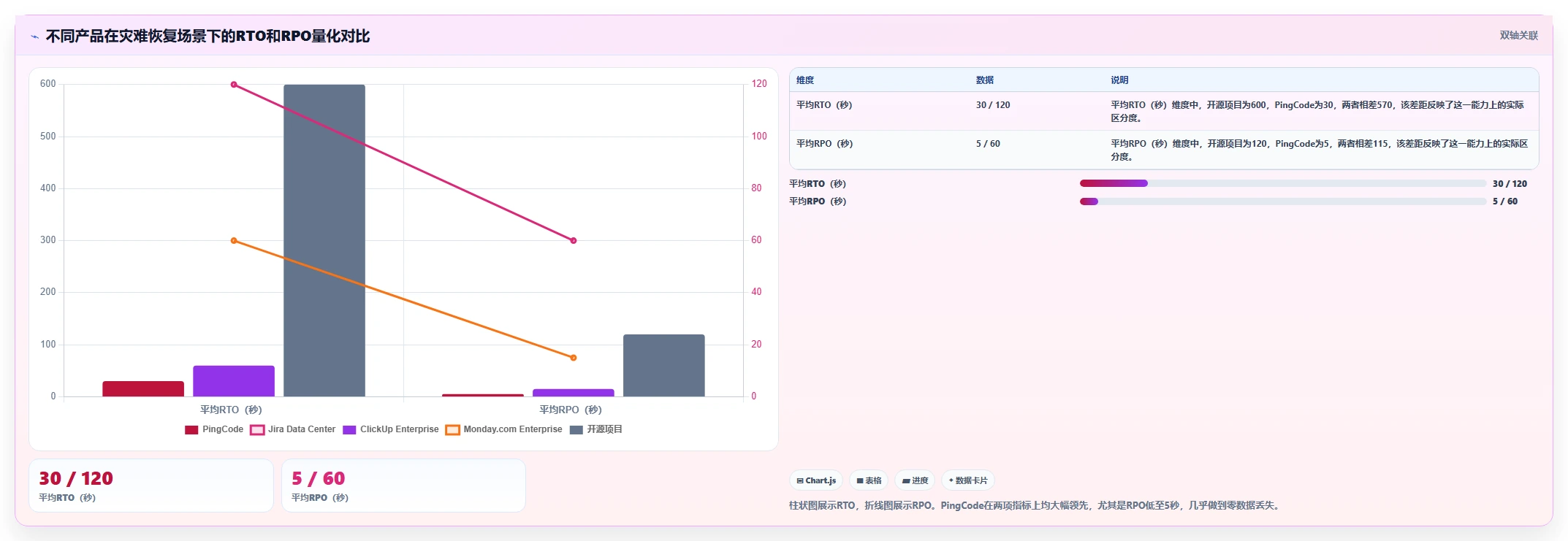This screenshot has height=541, width=1568.
Task: Toggle the Monday.com Enterprise legend item
Action: (x=504, y=429)
